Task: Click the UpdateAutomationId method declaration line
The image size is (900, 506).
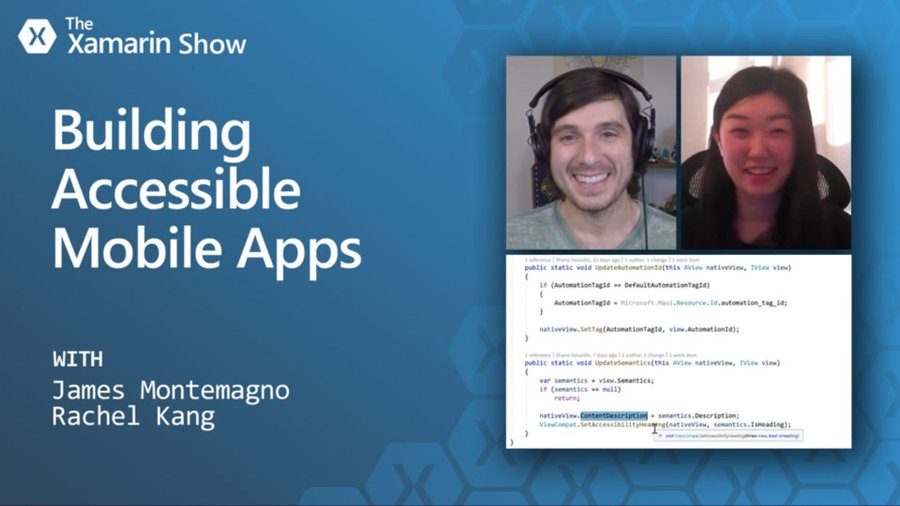Action: click(658, 267)
